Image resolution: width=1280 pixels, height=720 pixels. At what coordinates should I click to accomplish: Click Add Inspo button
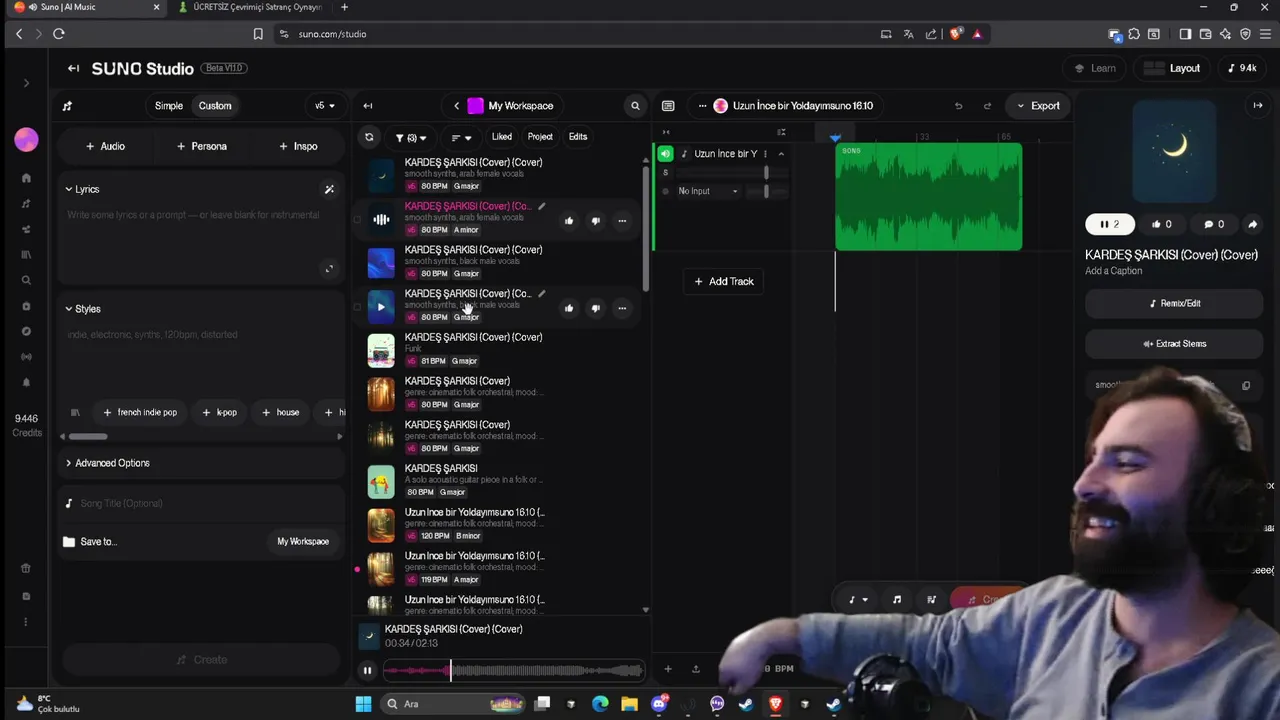(298, 146)
